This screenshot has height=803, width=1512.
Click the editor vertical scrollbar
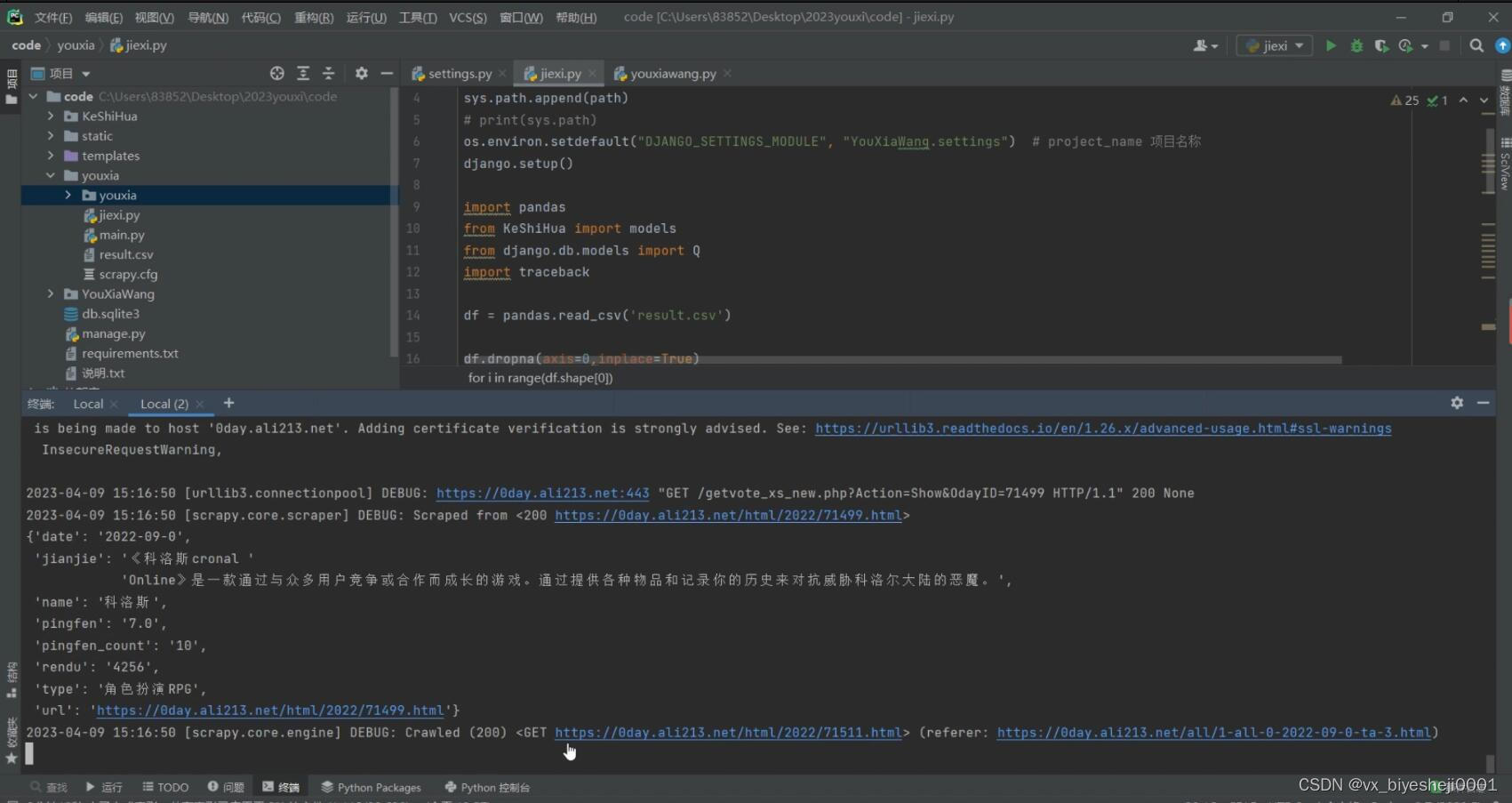pyautogui.click(x=1488, y=161)
